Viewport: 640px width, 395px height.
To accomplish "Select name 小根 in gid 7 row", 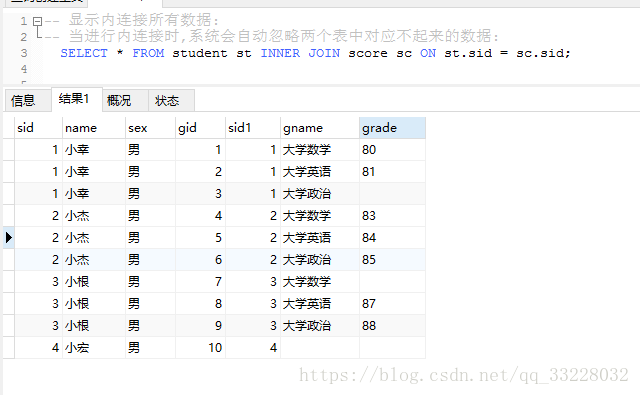I will tap(94, 282).
